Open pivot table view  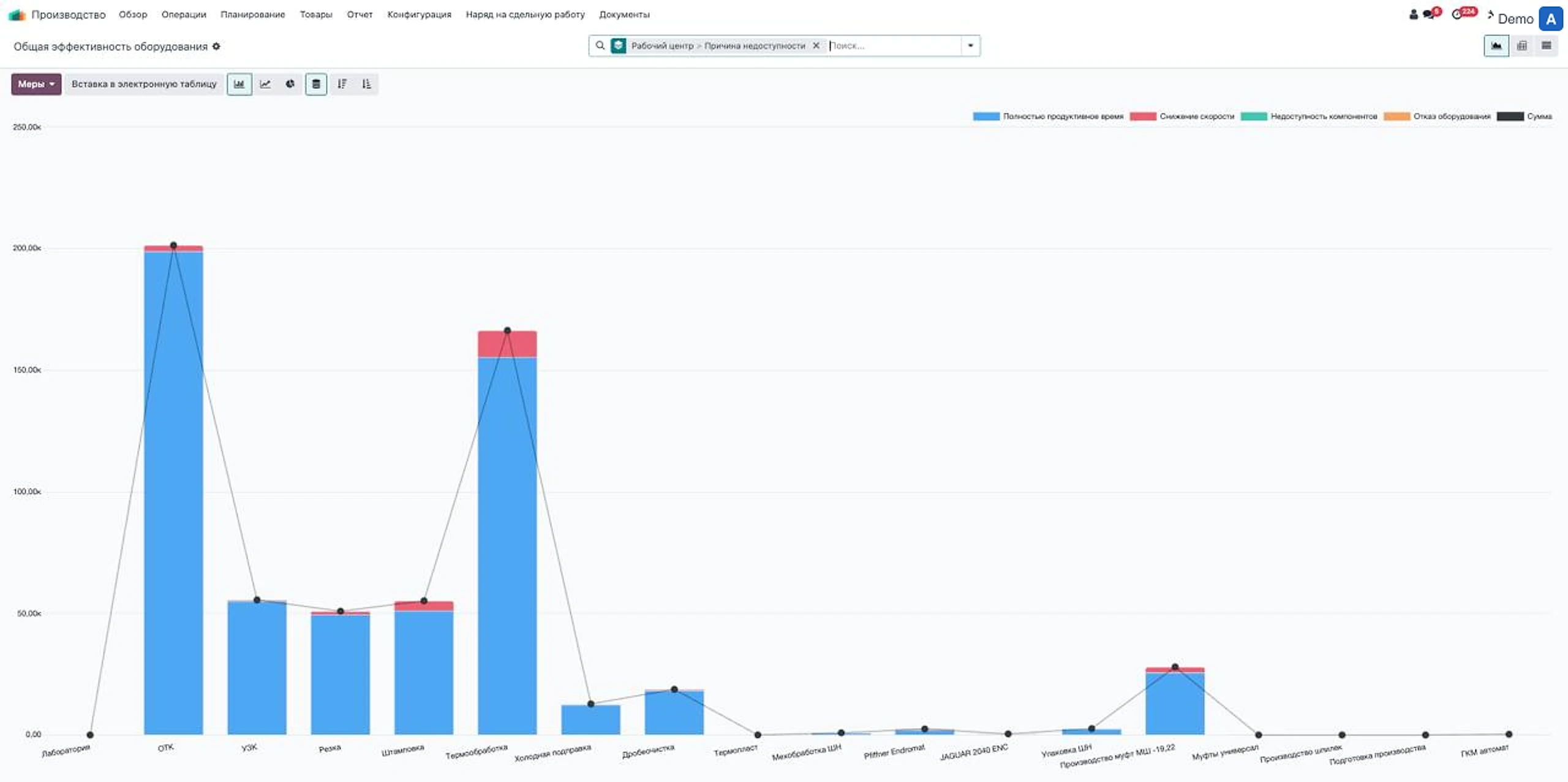(x=1521, y=45)
